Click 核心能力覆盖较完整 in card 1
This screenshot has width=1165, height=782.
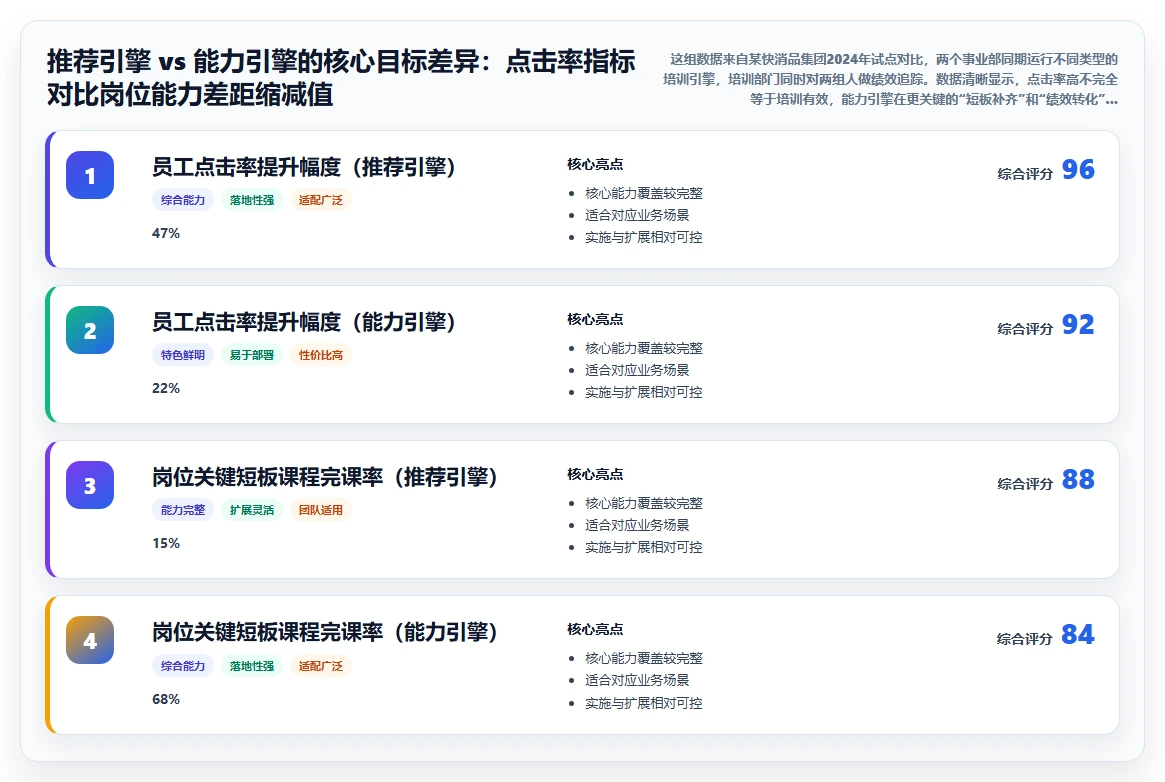[643, 193]
